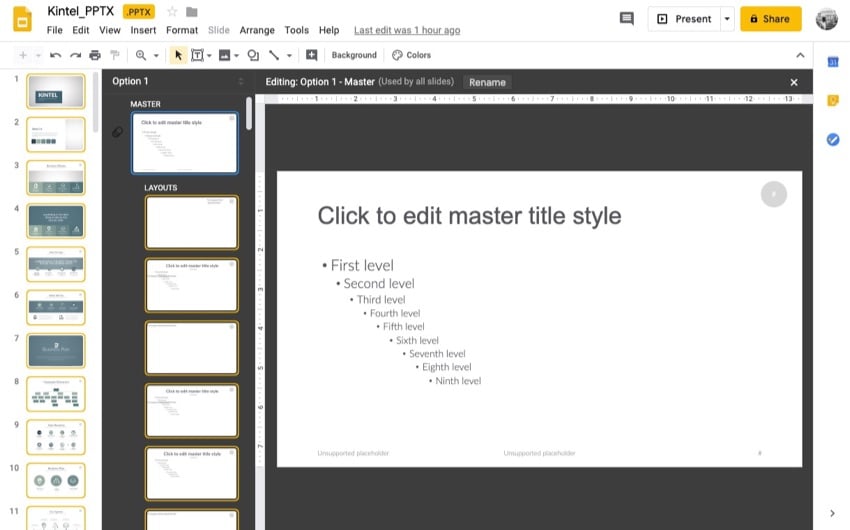The height and width of the screenshot is (530, 850).
Task: Click the yellow Share button
Action: point(770,19)
